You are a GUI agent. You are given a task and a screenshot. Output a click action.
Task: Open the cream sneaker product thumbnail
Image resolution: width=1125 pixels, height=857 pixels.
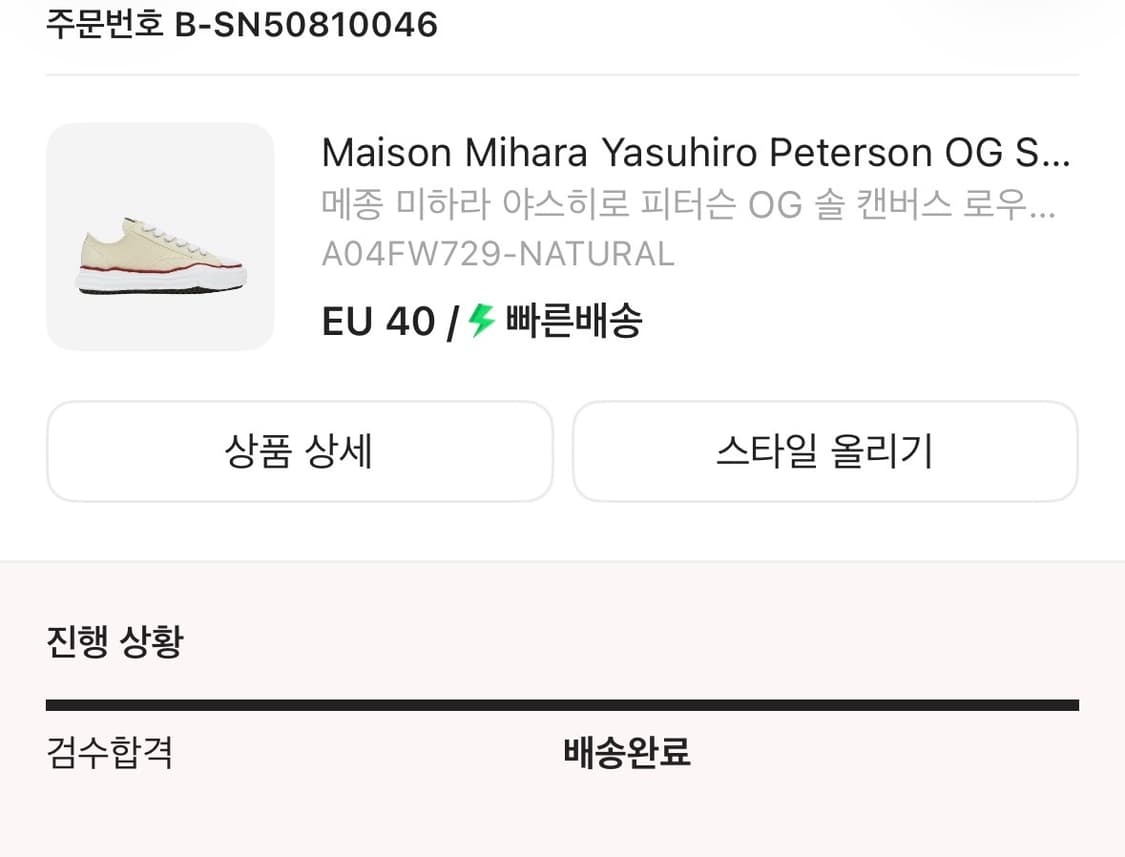pyautogui.click(x=160, y=237)
